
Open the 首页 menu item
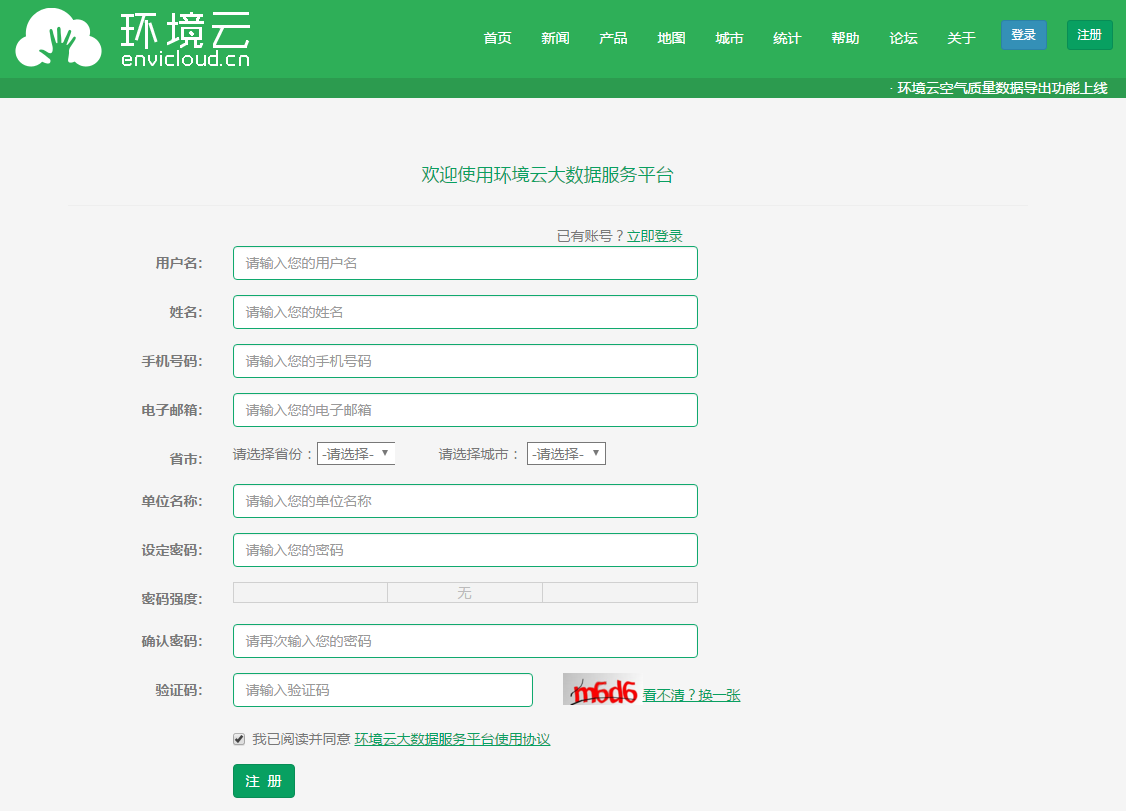497,38
